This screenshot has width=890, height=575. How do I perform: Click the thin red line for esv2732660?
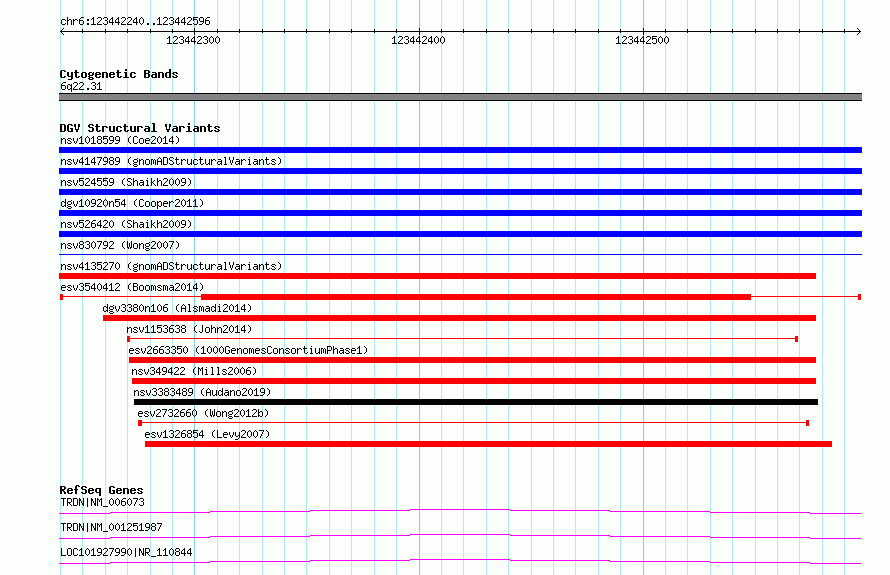473,423
